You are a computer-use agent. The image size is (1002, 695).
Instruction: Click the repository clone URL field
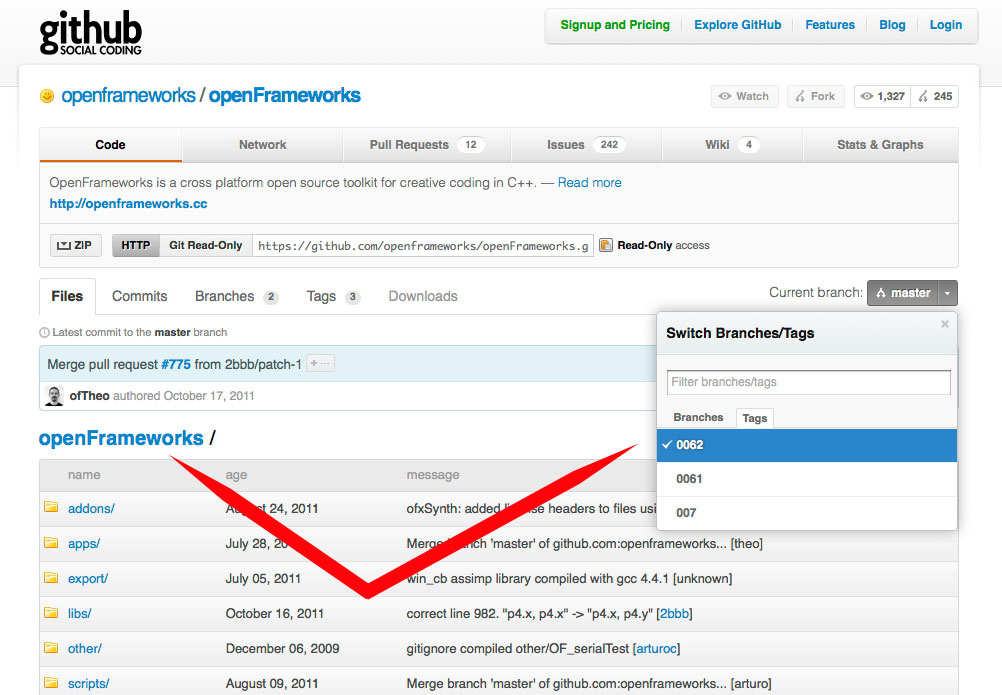(423, 245)
